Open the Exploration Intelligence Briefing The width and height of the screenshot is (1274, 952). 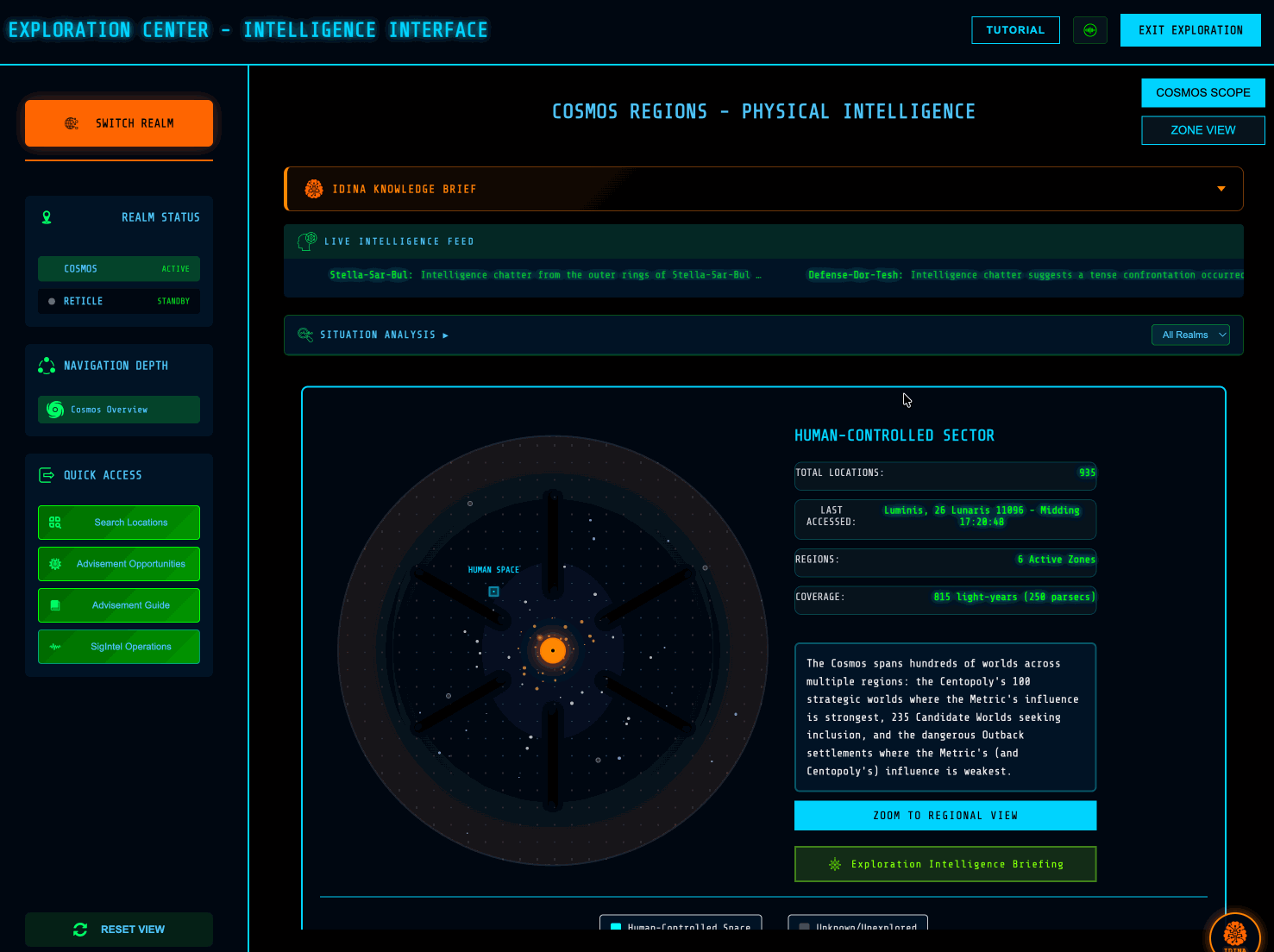point(945,864)
